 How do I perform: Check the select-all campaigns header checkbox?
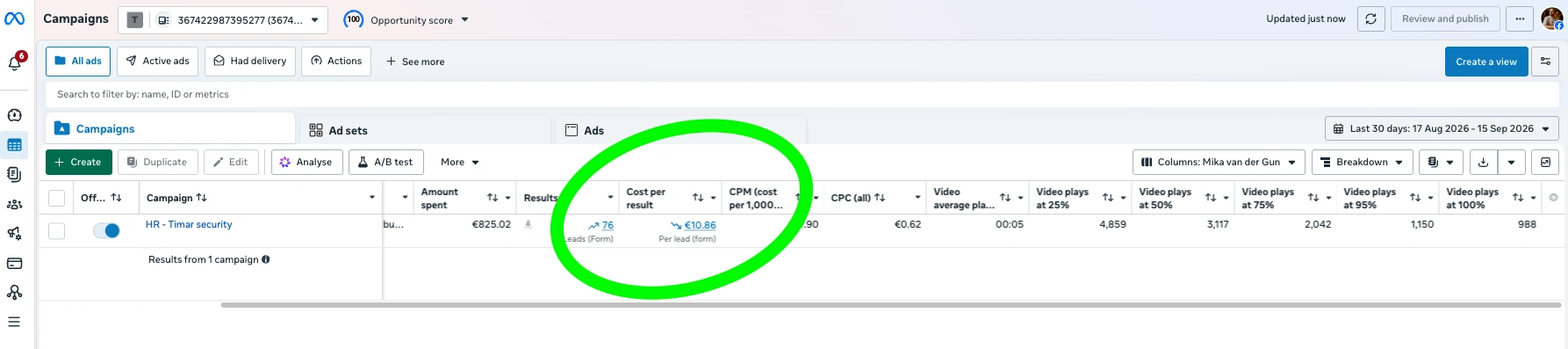click(57, 198)
